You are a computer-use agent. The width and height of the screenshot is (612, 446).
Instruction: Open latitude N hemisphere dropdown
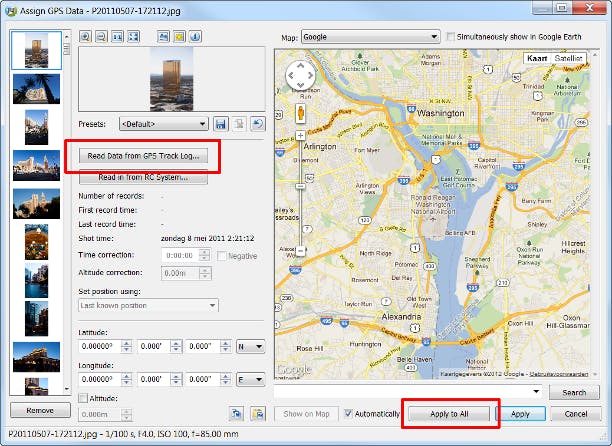click(x=251, y=346)
